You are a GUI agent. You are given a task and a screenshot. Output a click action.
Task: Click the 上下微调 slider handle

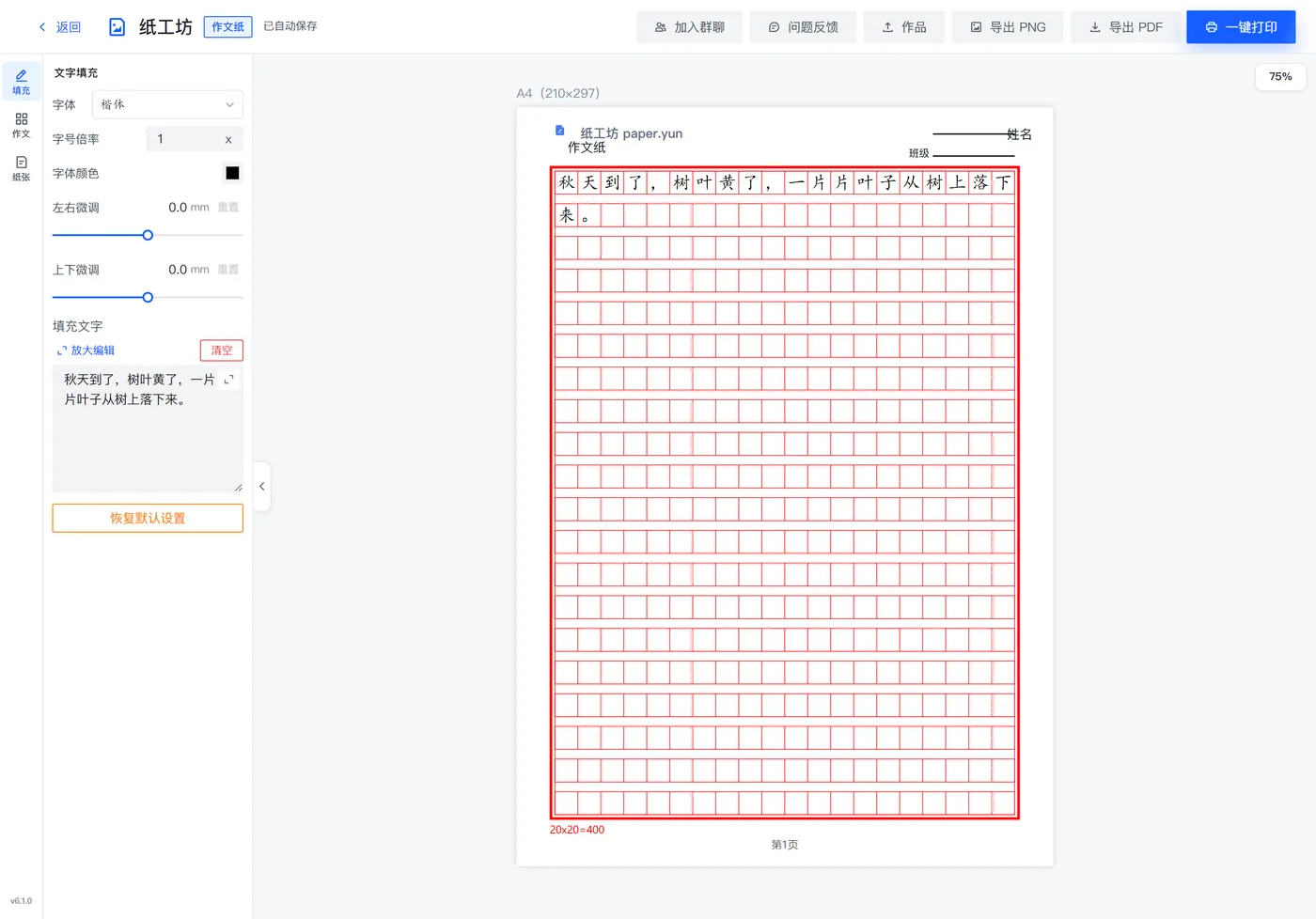(148, 297)
